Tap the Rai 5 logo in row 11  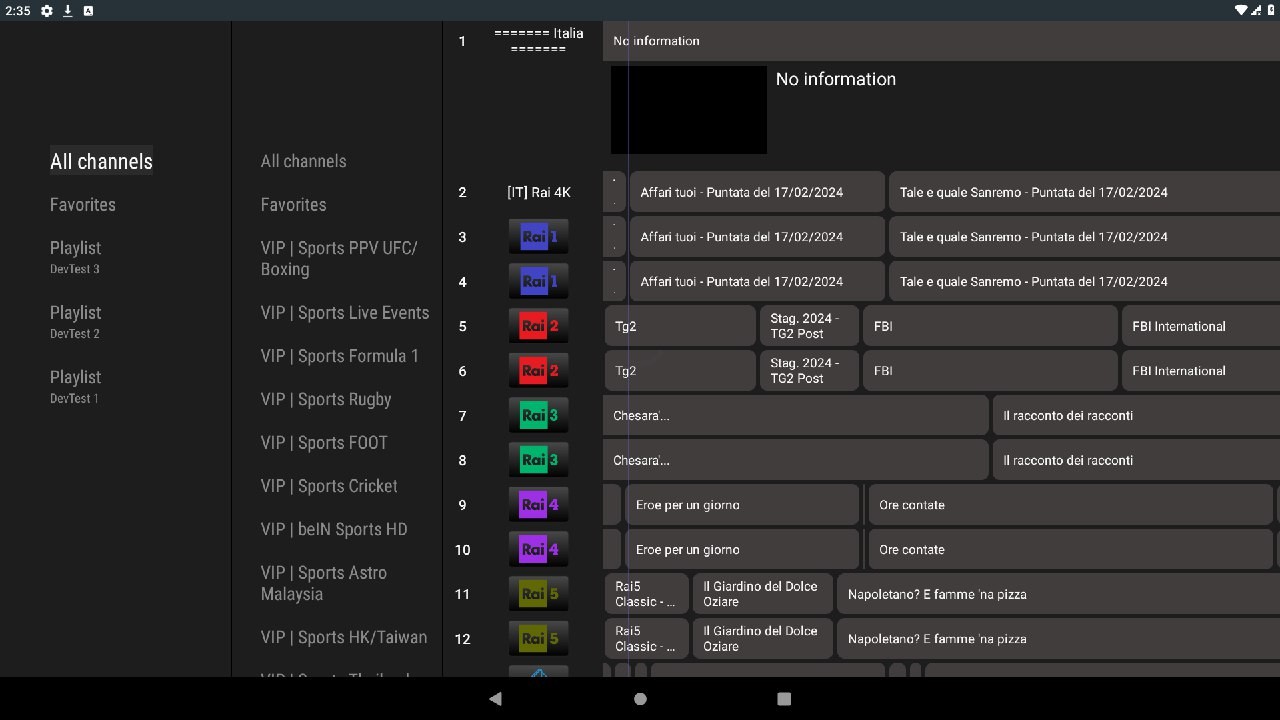point(538,594)
